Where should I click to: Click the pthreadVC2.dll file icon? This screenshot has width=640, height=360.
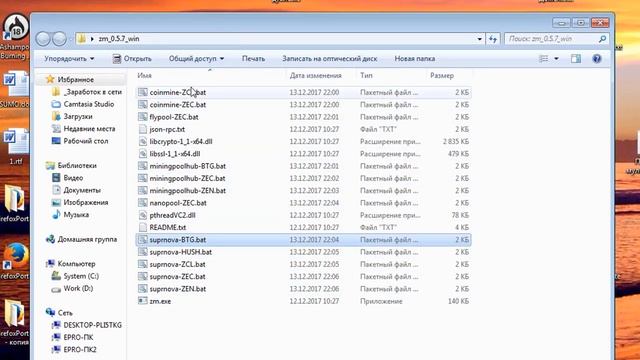tap(142, 215)
